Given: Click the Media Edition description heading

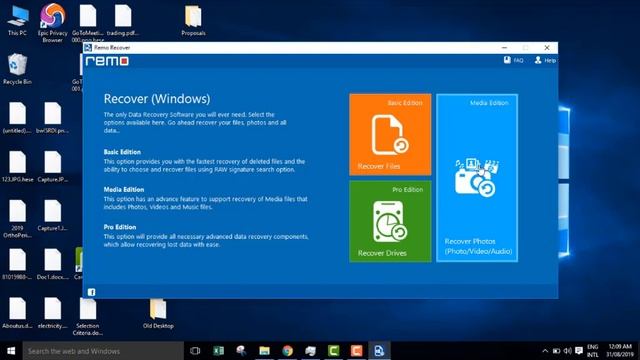Looking at the screenshot, I should 124,189.
